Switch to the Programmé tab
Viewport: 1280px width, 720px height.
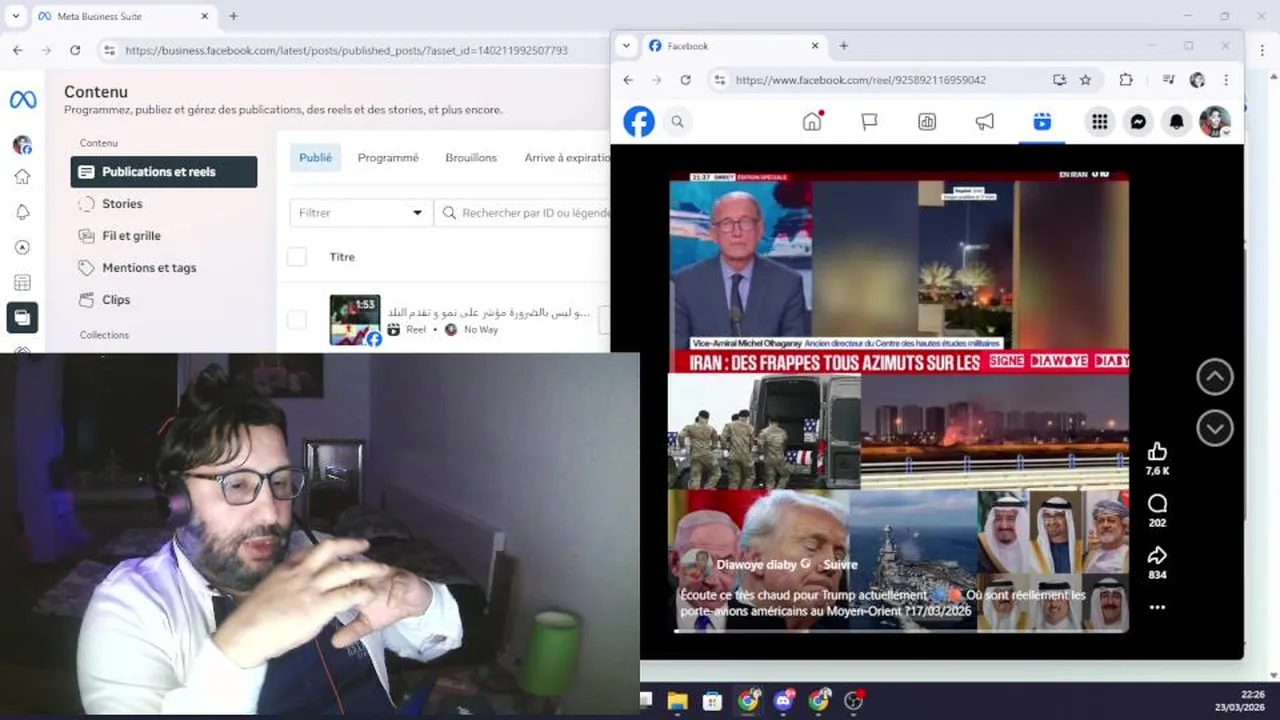tap(388, 158)
